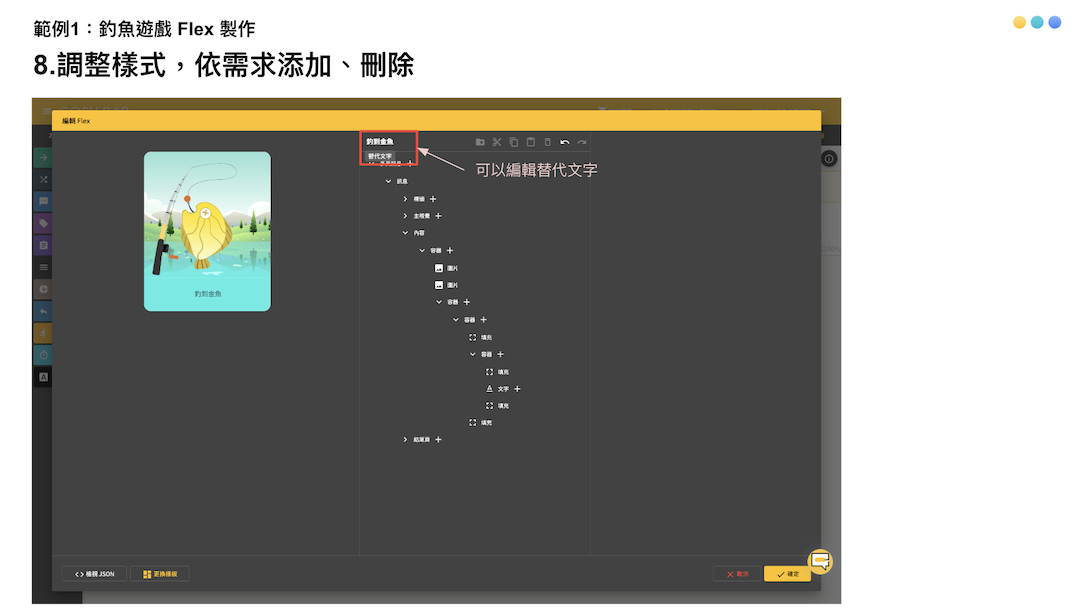Image resolution: width=1080 pixels, height=616 pixels.
Task: Open the yellow chat support bubble
Action: [x=820, y=562]
